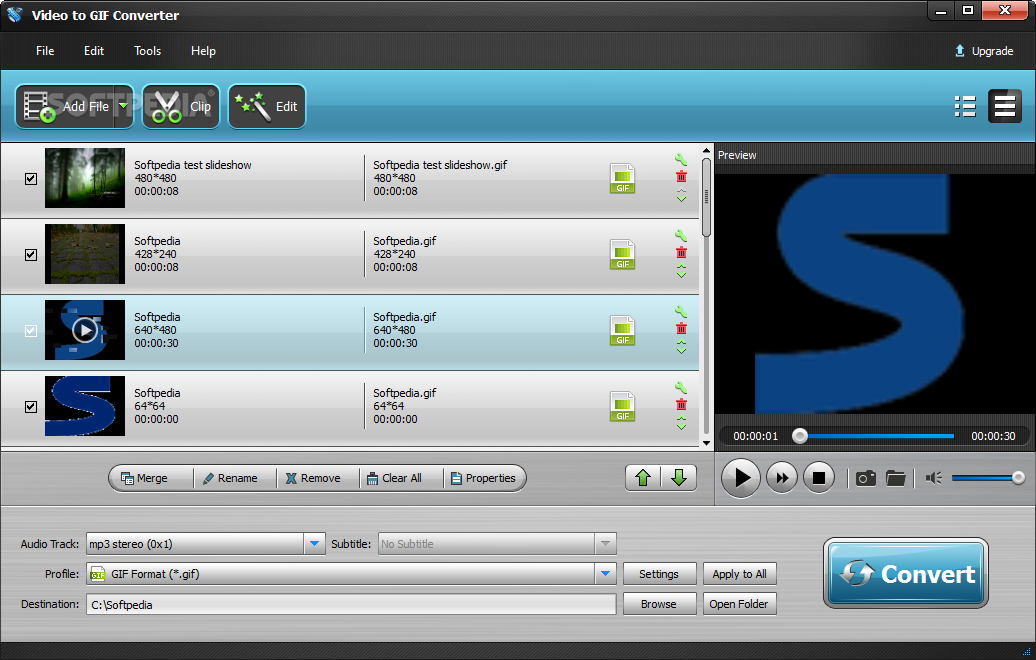Screen dimensions: 1036x660
Task: Open file Properties
Action: [x=484, y=478]
